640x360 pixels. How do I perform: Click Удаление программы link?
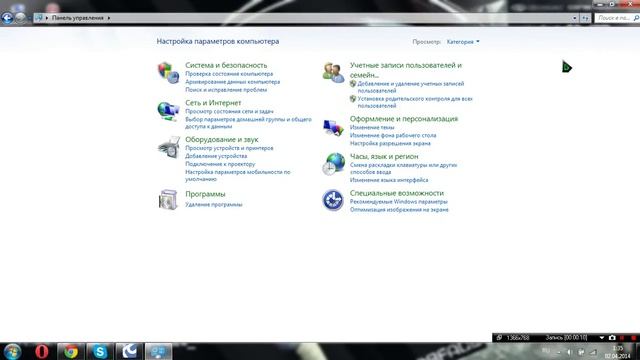pyautogui.click(x=213, y=204)
